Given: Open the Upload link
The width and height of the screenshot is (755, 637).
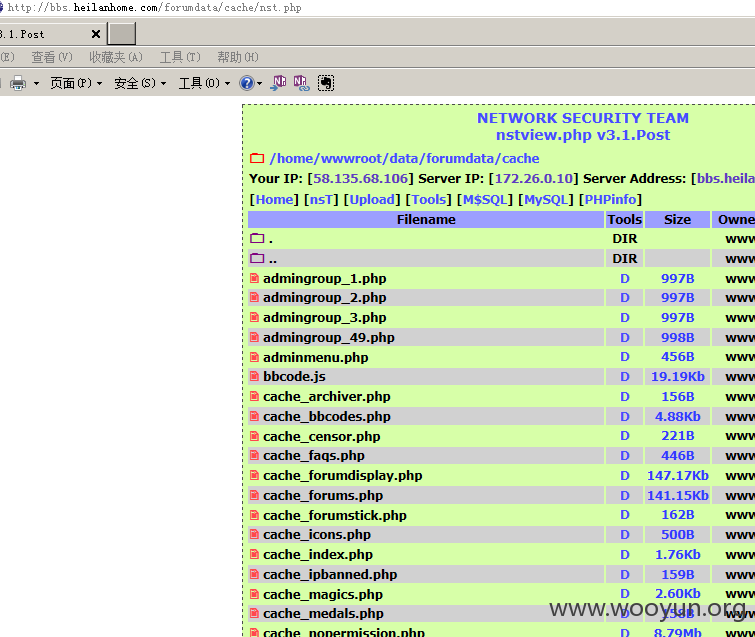Looking at the screenshot, I should (x=372, y=199).
